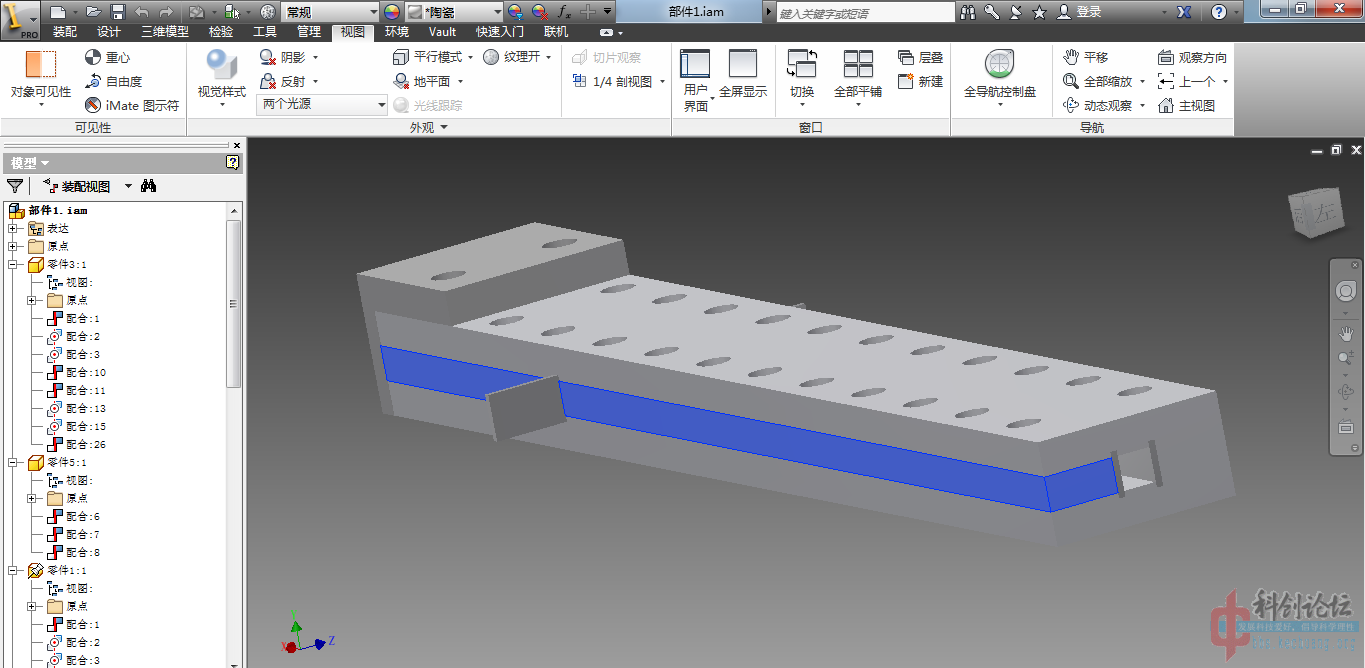Screen dimensions: 1365x668
Task: Collapse the 零件3:1 tree node
Action: pos(13,264)
